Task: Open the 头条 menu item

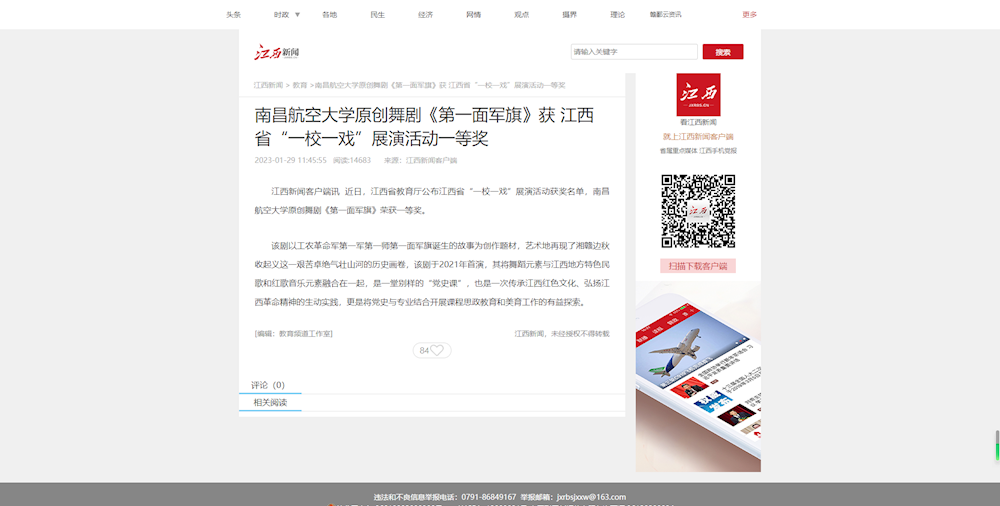Action: 233,15
